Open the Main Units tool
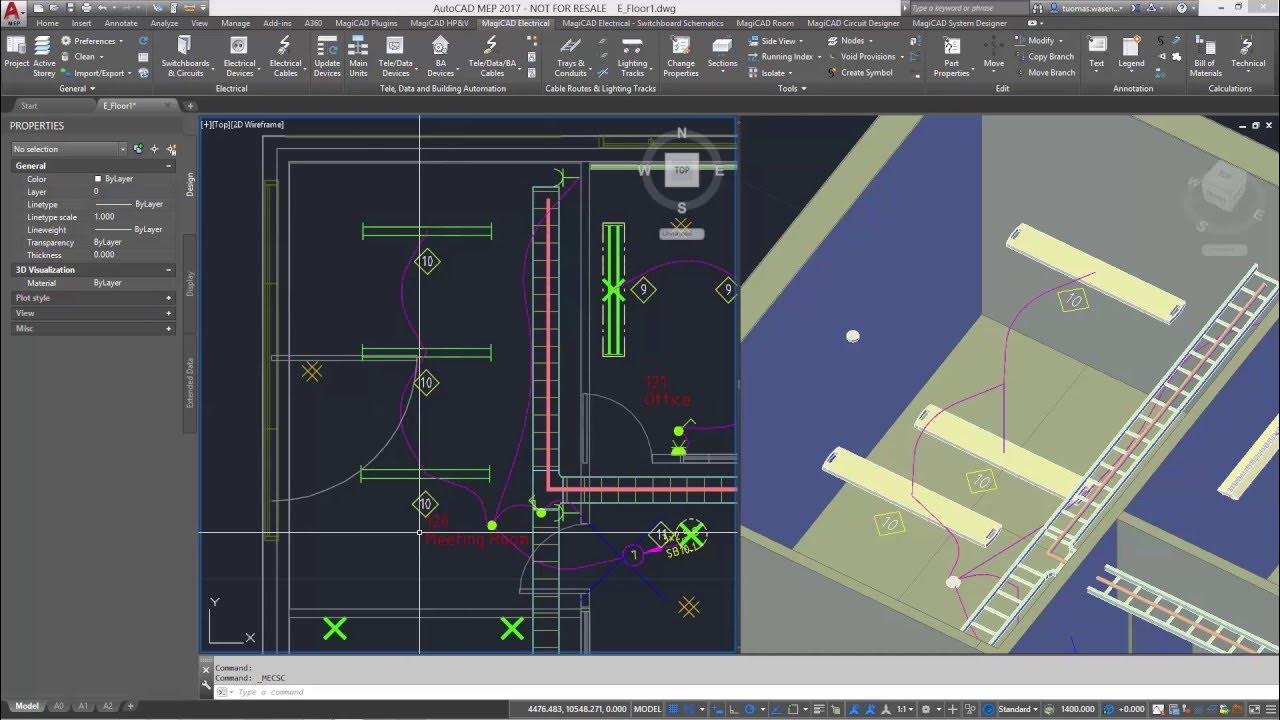 pos(358,56)
